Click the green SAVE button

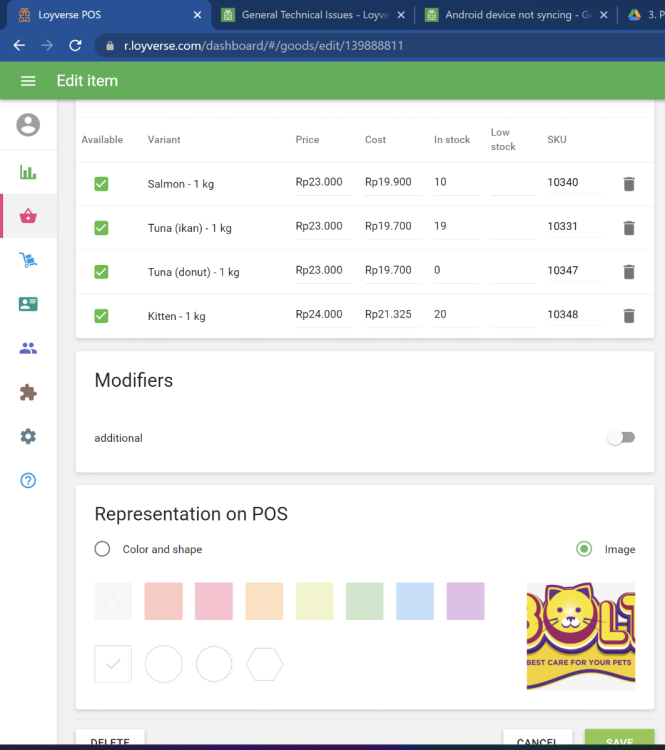[619, 741]
